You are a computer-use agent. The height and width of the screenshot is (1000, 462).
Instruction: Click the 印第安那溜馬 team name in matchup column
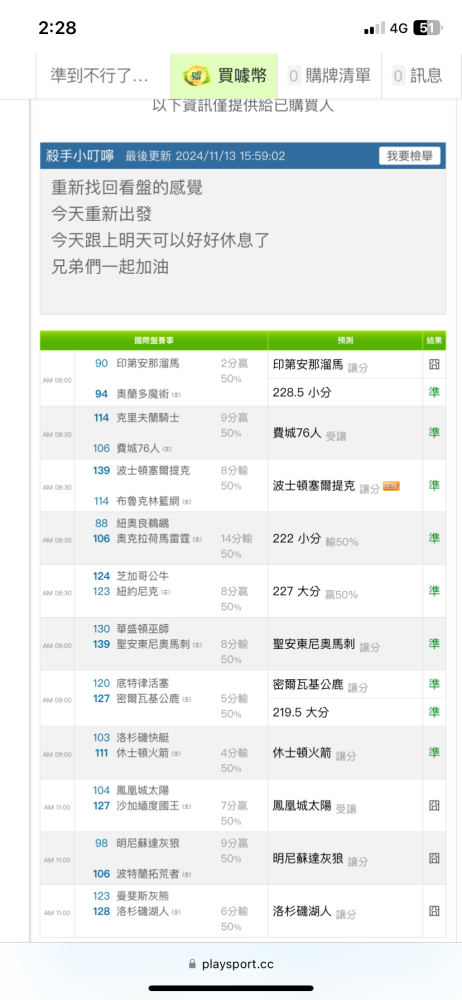click(148, 364)
